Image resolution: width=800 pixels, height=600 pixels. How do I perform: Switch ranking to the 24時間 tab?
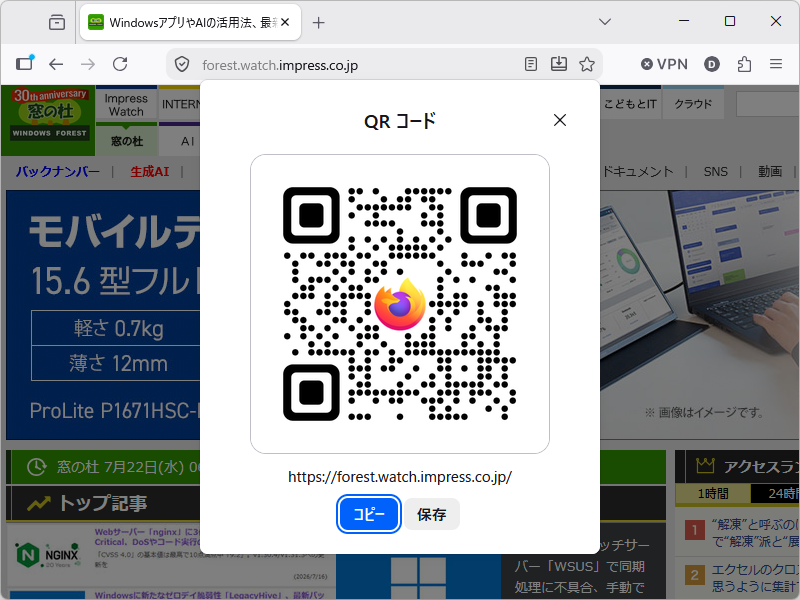(x=776, y=493)
